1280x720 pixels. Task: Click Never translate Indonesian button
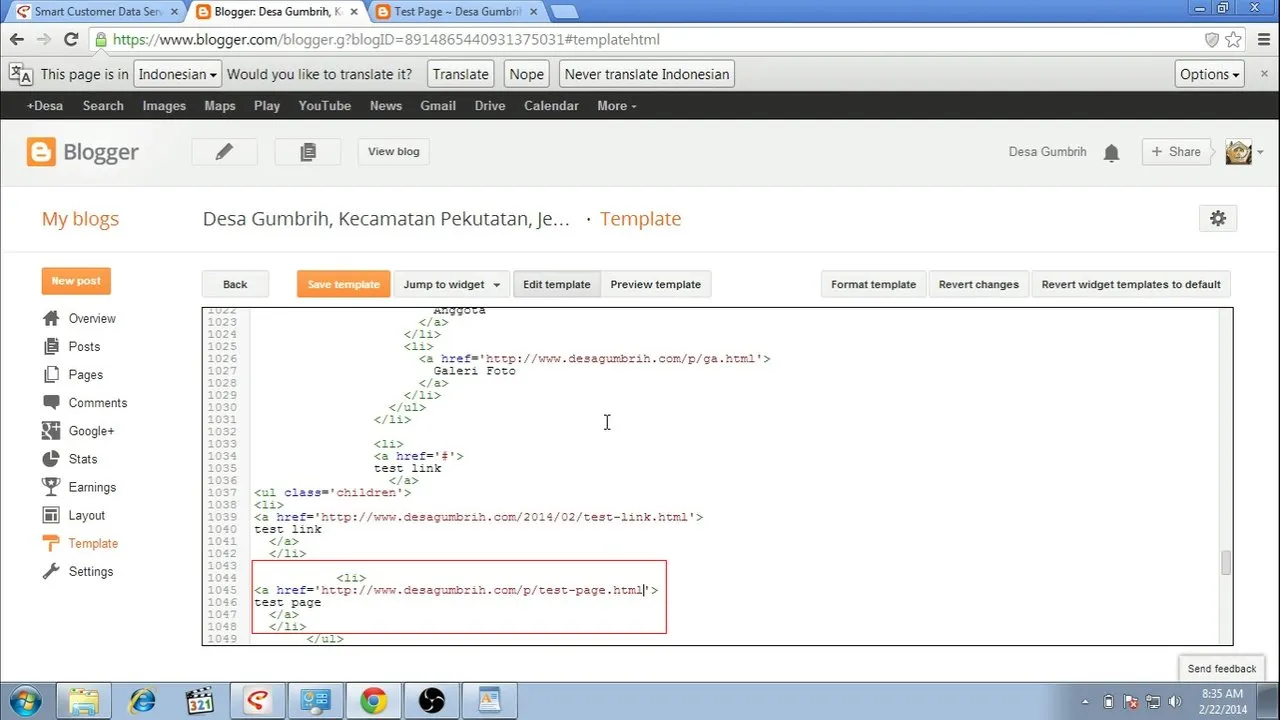click(x=647, y=74)
